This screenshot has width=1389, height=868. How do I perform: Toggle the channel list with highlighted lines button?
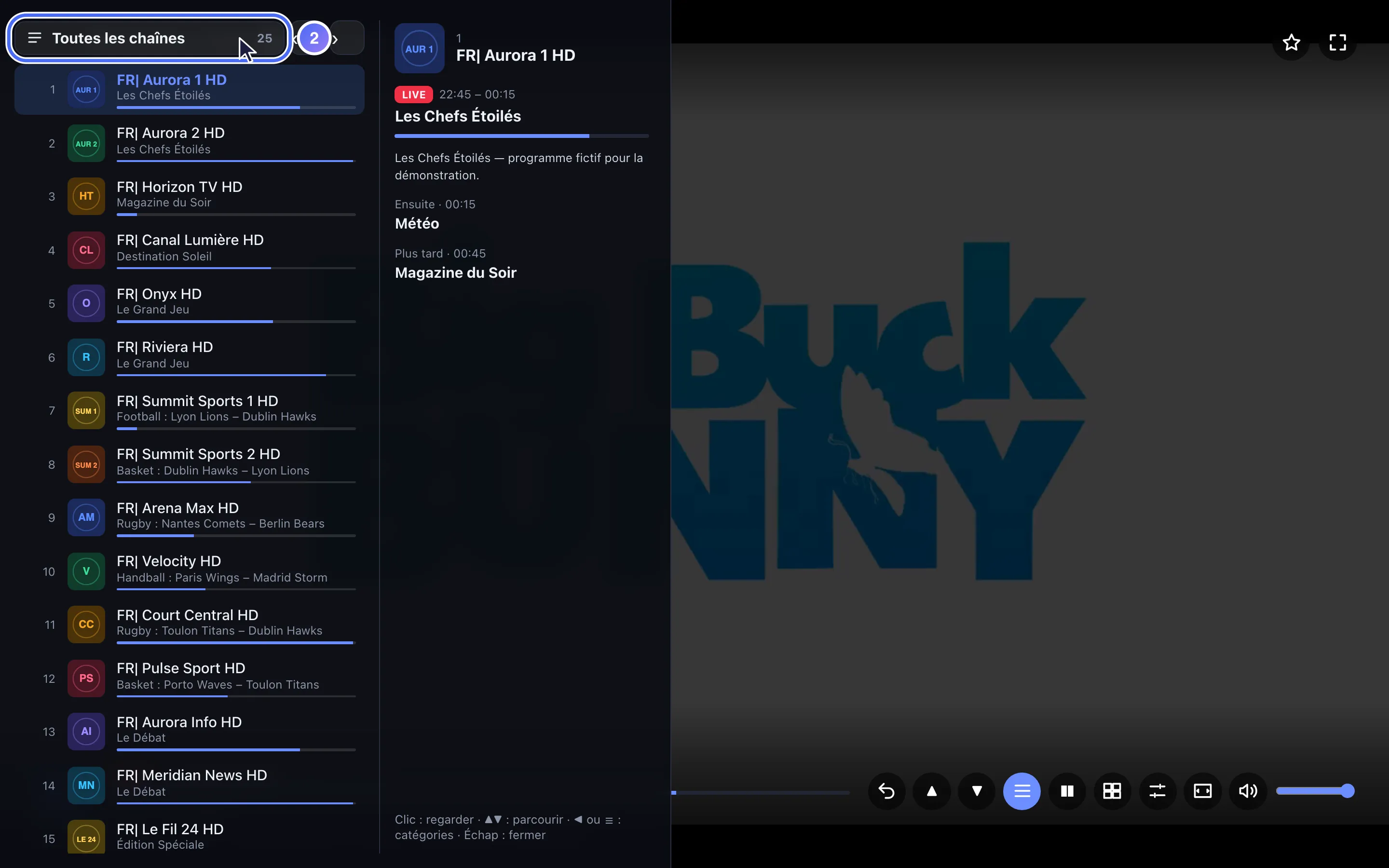click(x=1021, y=791)
